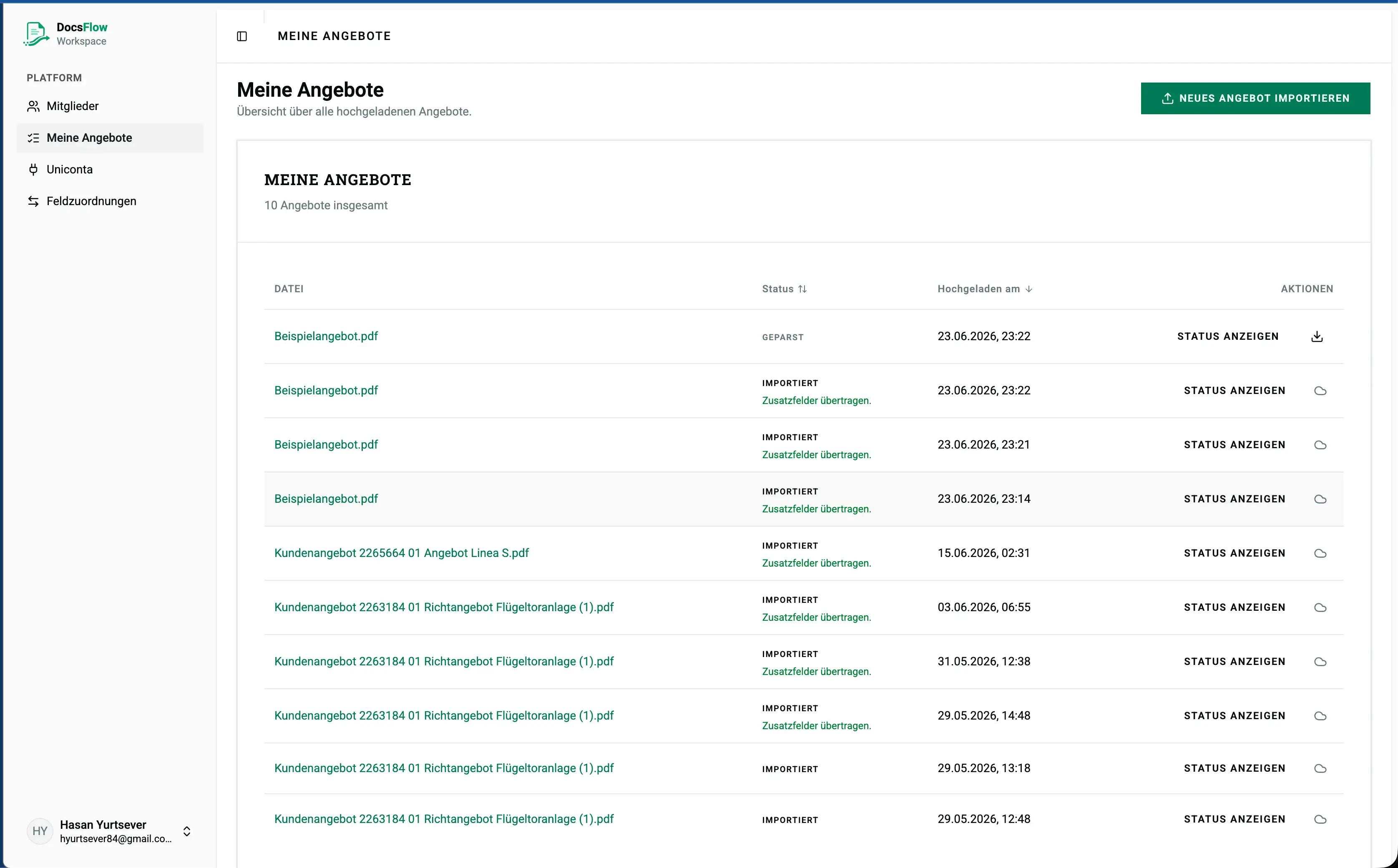The width and height of the screenshot is (1398, 868).
Task: Toggle the sidebar panel icon
Action: [x=242, y=36]
